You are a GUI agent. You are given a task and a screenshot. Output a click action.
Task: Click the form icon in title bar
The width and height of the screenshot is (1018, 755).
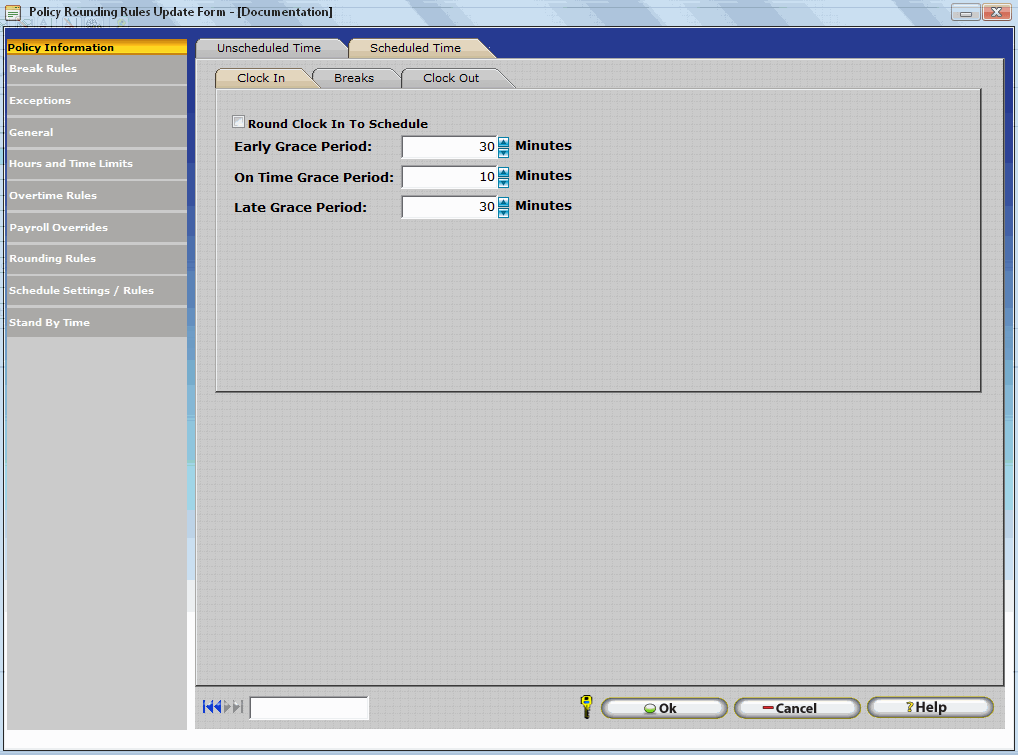(x=13, y=12)
